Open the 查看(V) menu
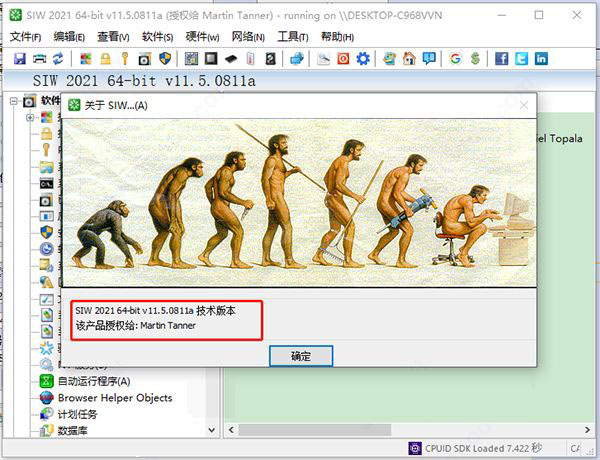This screenshot has width=600, height=460. 113,37
